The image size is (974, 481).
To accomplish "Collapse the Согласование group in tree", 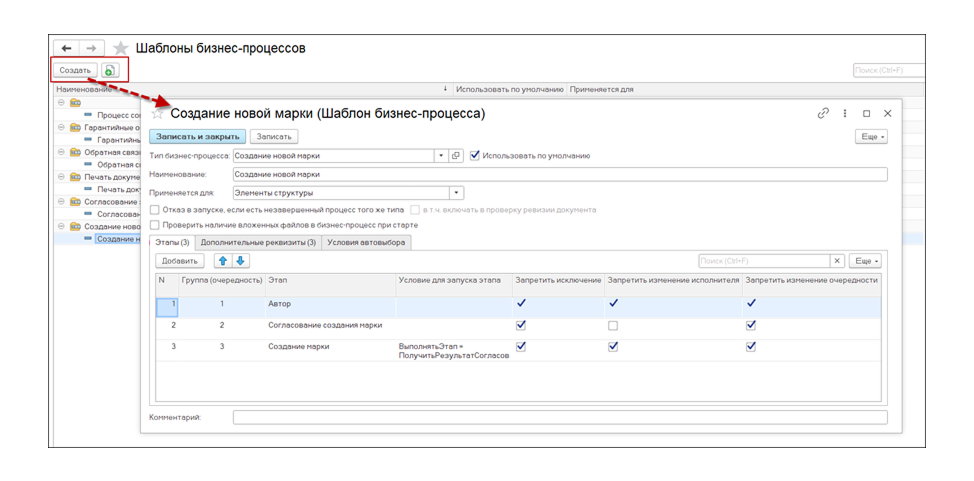I will pyautogui.click(x=61, y=201).
